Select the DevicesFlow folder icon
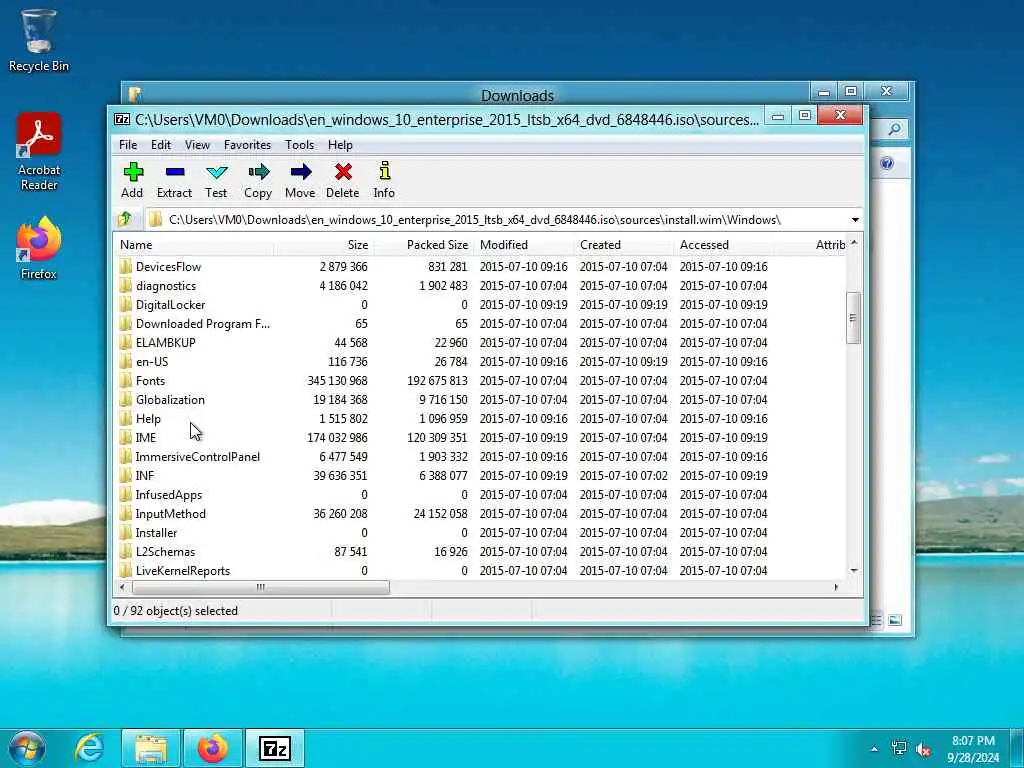Image resolution: width=1024 pixels, height=768 pixels. pyautogui.click(x=125, y=266)
